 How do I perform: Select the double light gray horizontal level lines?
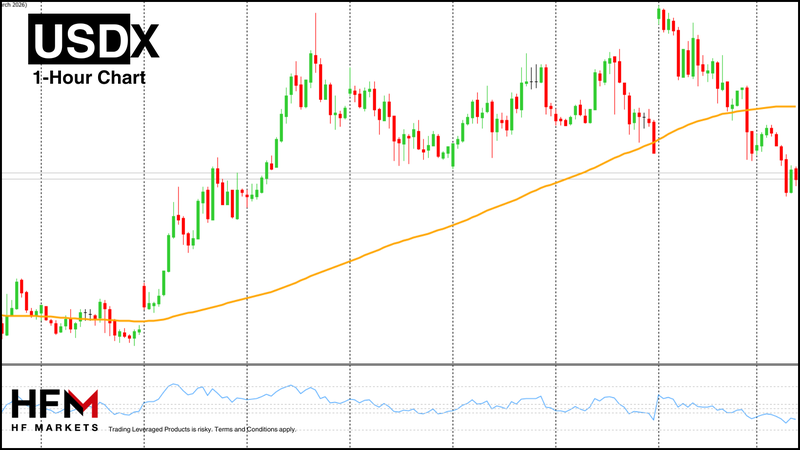[400, 176]
